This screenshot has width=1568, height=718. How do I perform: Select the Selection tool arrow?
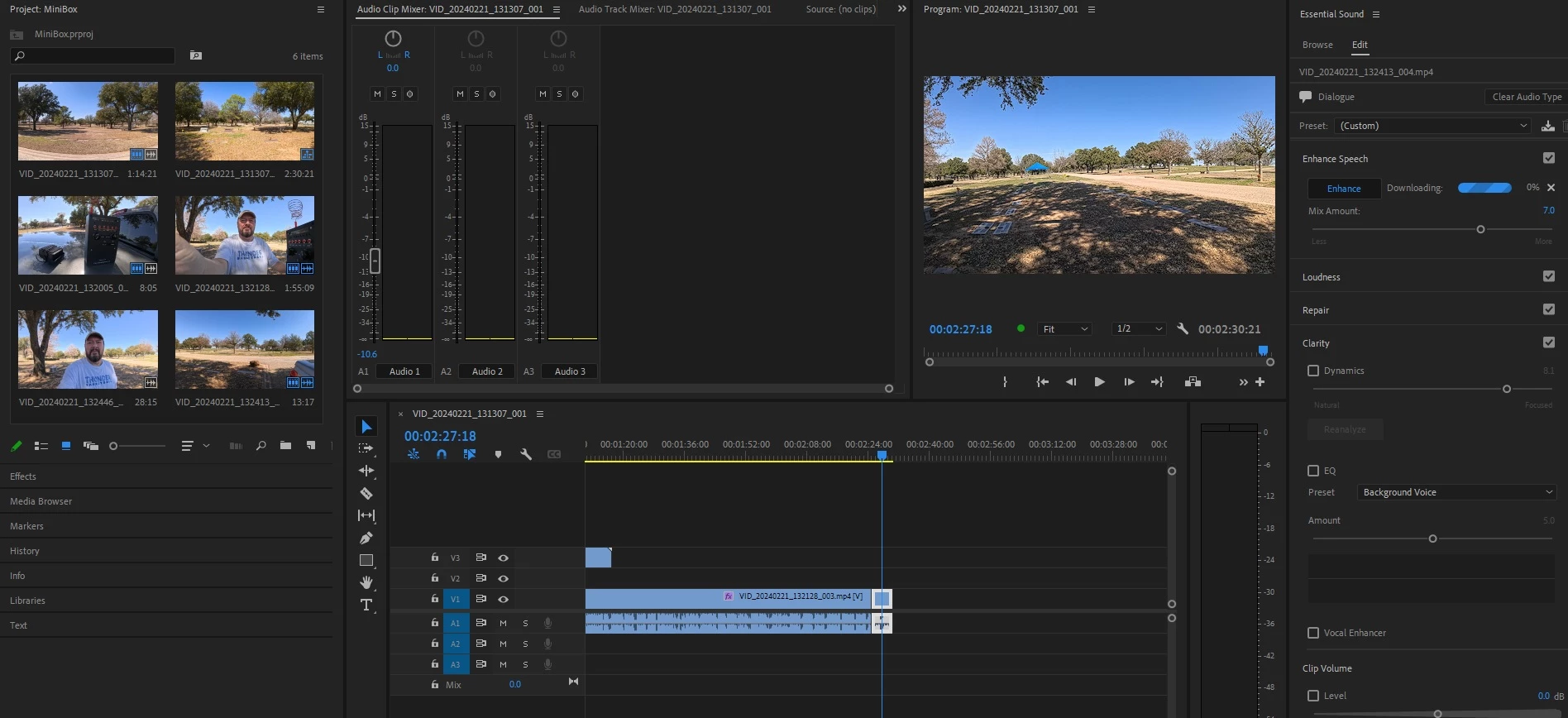(x=366, y=426)
